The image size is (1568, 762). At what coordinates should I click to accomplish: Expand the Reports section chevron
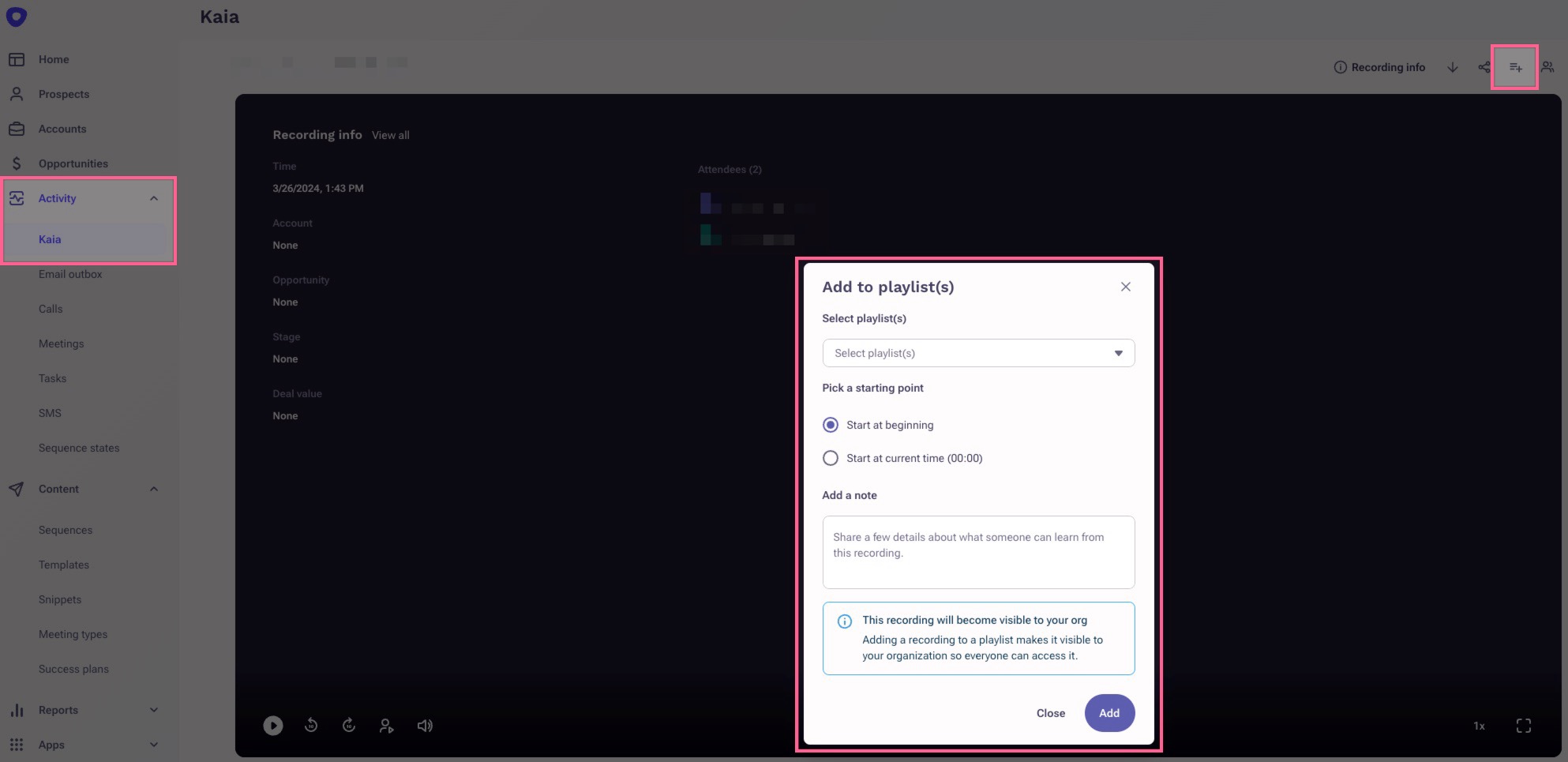pyautogui.click(x=154, y=710)
